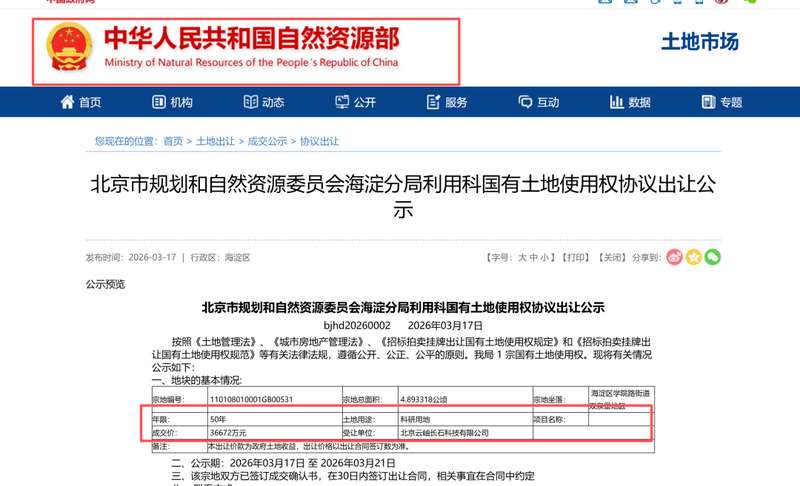Image resolution: width=800 pixels, height=486 pixels.
Task: Click the area value 4.893318公顷
Action: (423, 399)
